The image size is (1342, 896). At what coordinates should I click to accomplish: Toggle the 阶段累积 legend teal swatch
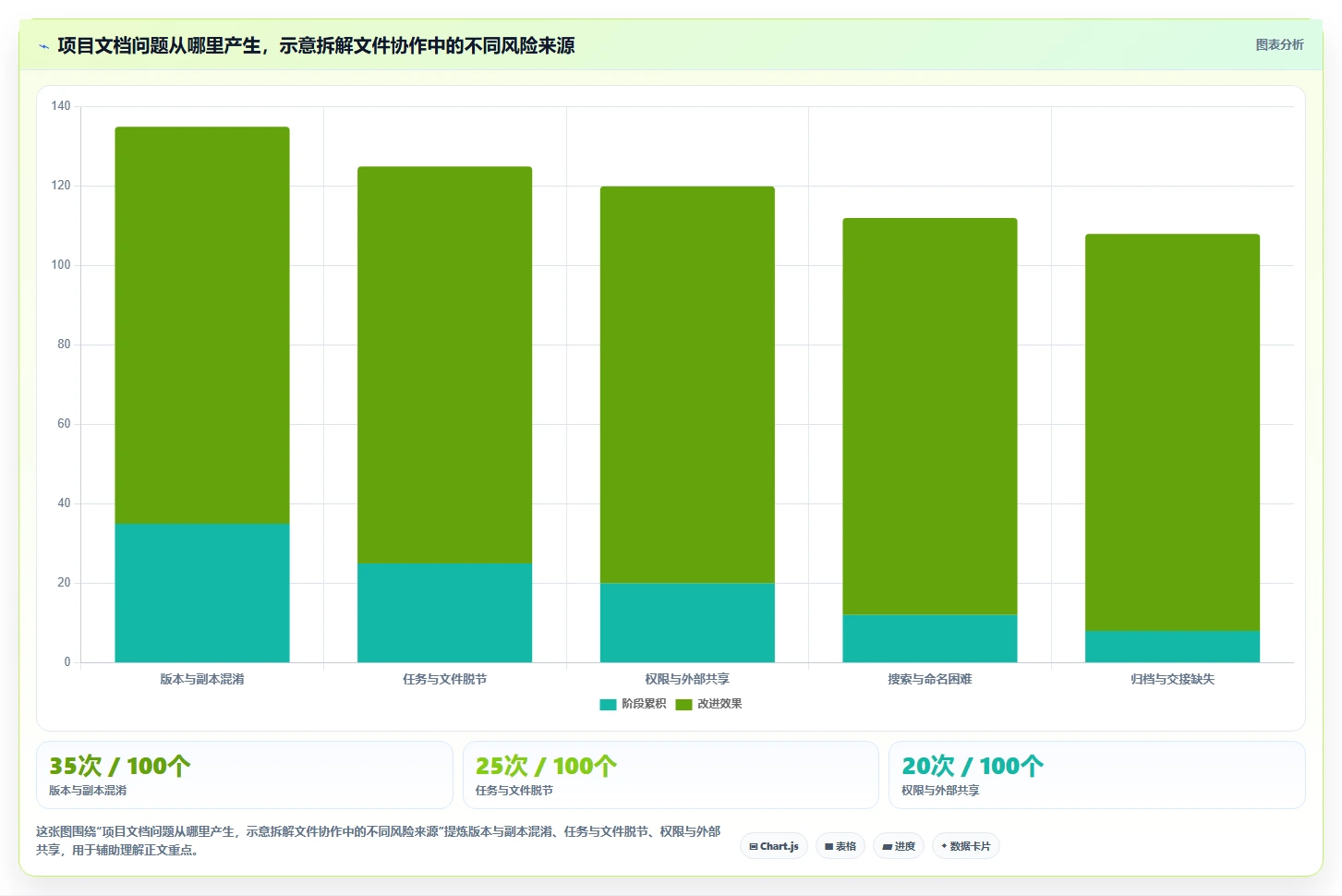coord(608,704)
